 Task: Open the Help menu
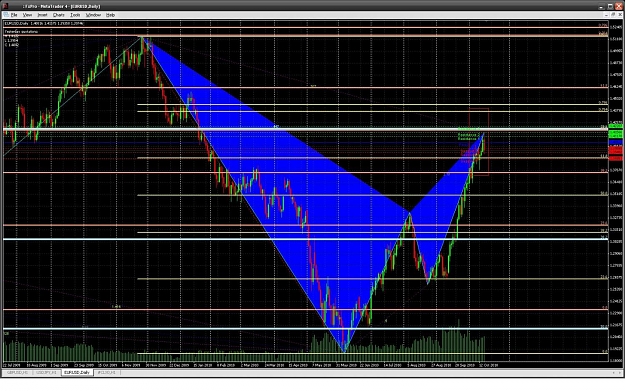[110, 15]
